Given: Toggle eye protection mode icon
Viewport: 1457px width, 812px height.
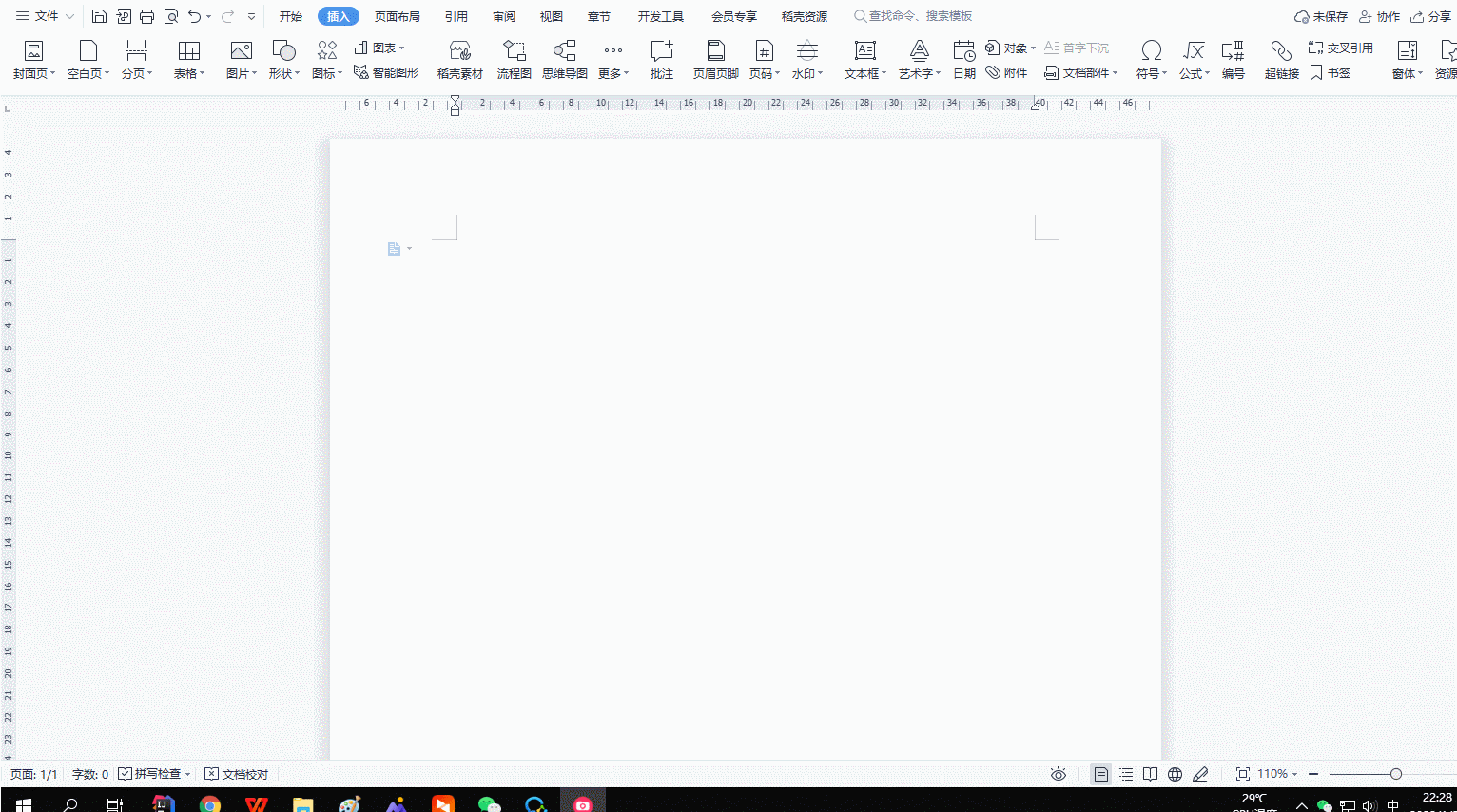Looking at the screenshot, I should point(1059,774).
